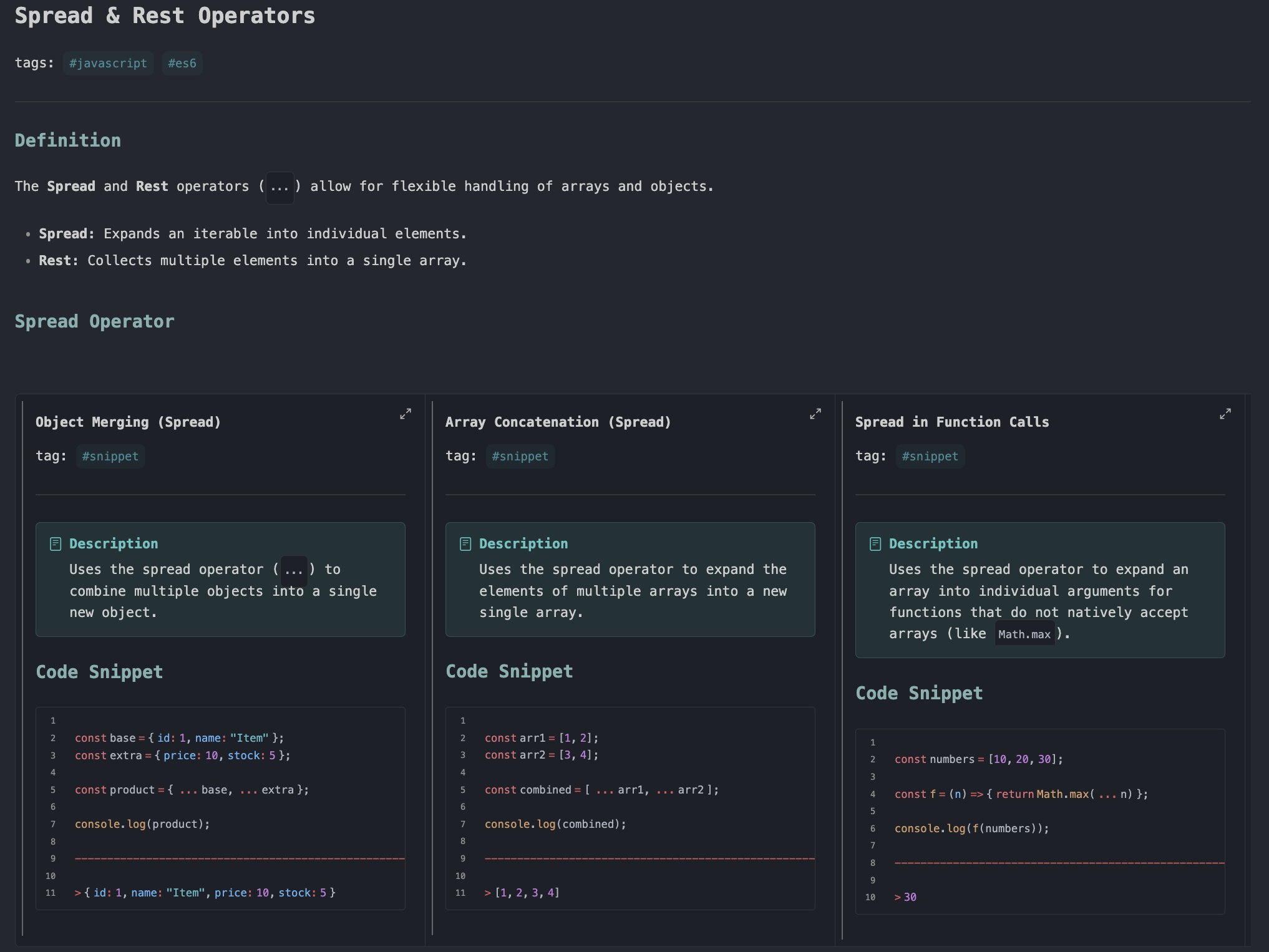Open the #es6 tag
Viewport: 1269px width, 952px height.
point(182,63)
